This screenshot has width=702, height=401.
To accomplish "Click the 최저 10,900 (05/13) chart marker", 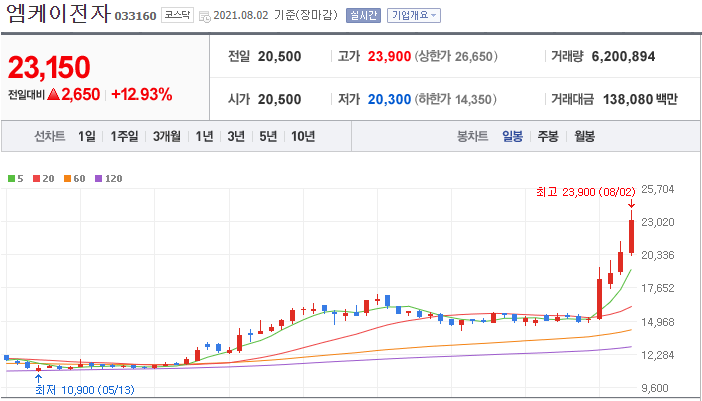I will tap(85, 390).
